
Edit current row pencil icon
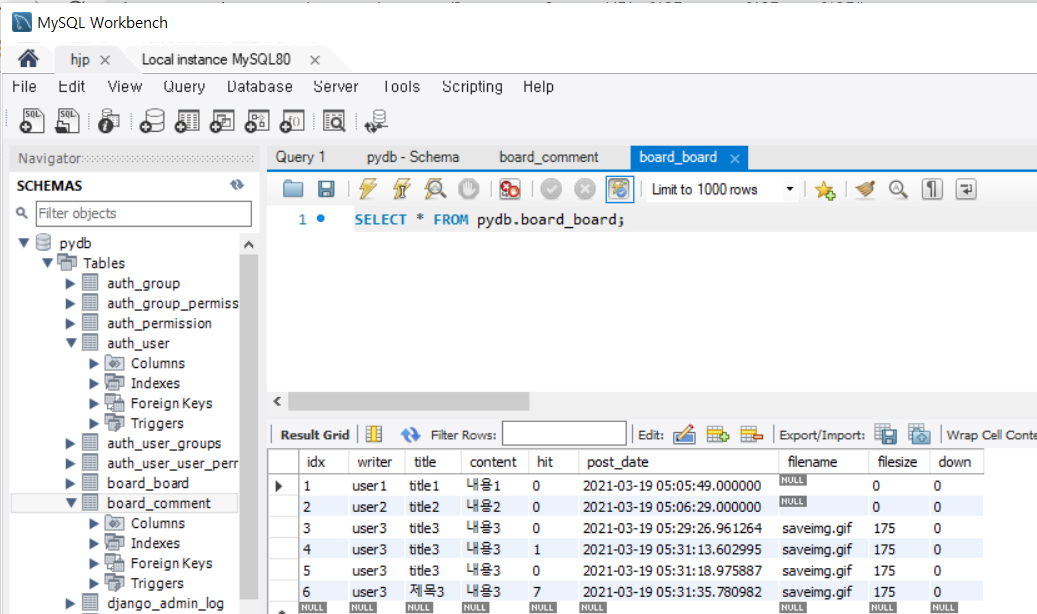684,434
